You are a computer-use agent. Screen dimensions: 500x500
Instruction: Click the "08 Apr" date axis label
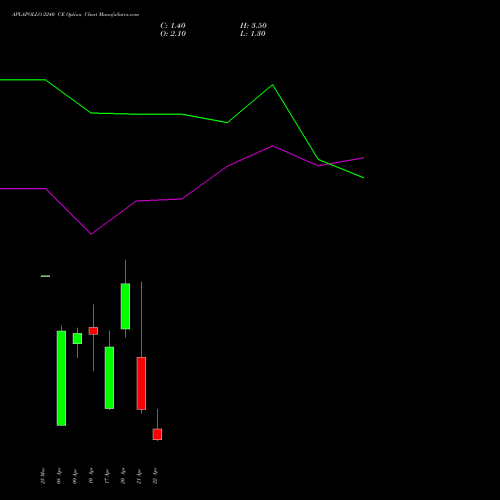tap(59, 476)
